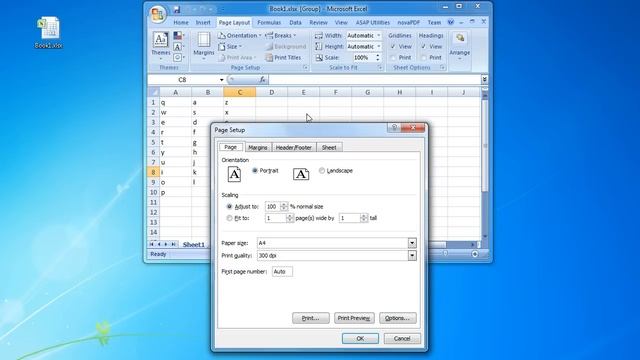Click the Background button in ribbon

[x=286, y=47]
